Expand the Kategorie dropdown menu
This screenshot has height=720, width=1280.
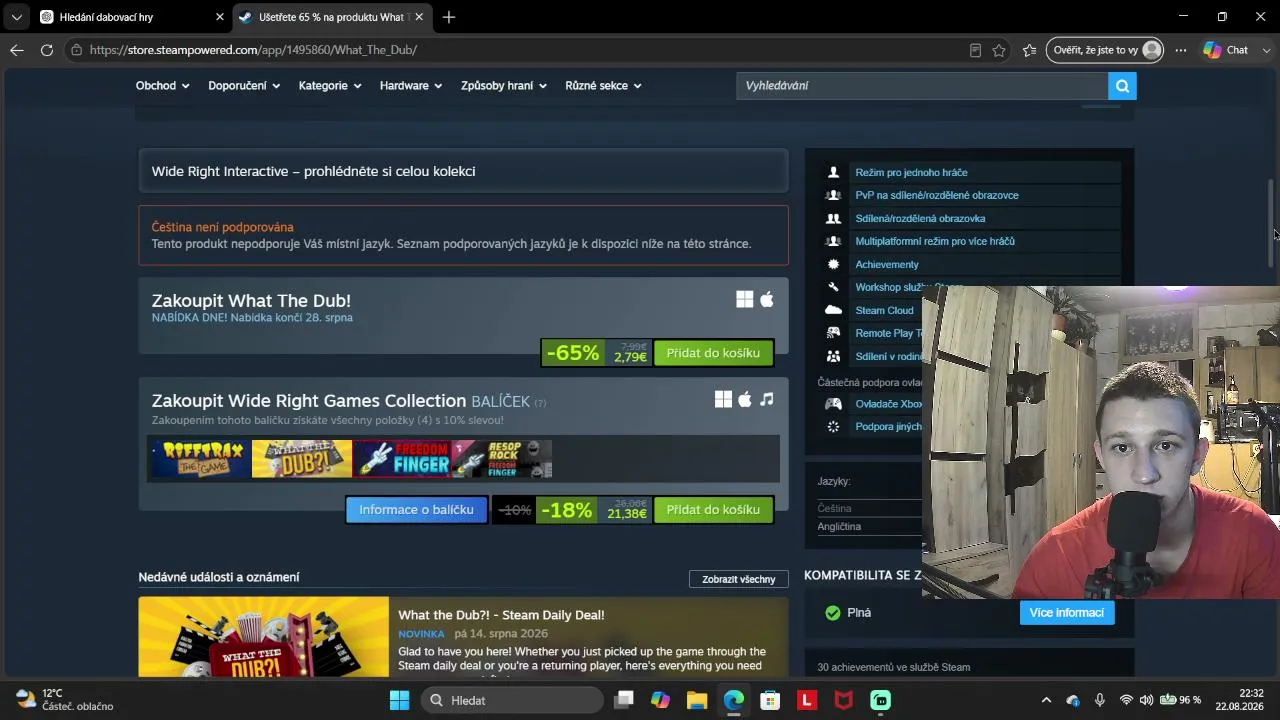click(330, 86)
